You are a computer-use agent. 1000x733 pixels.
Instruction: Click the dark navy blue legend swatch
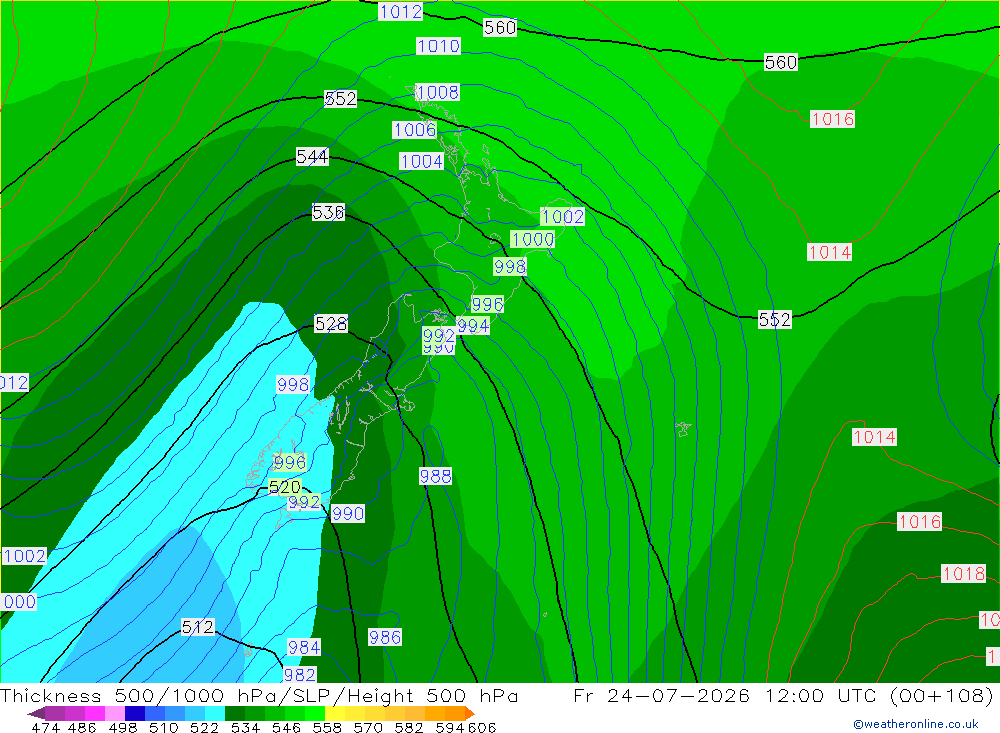[x=135, y=713]
